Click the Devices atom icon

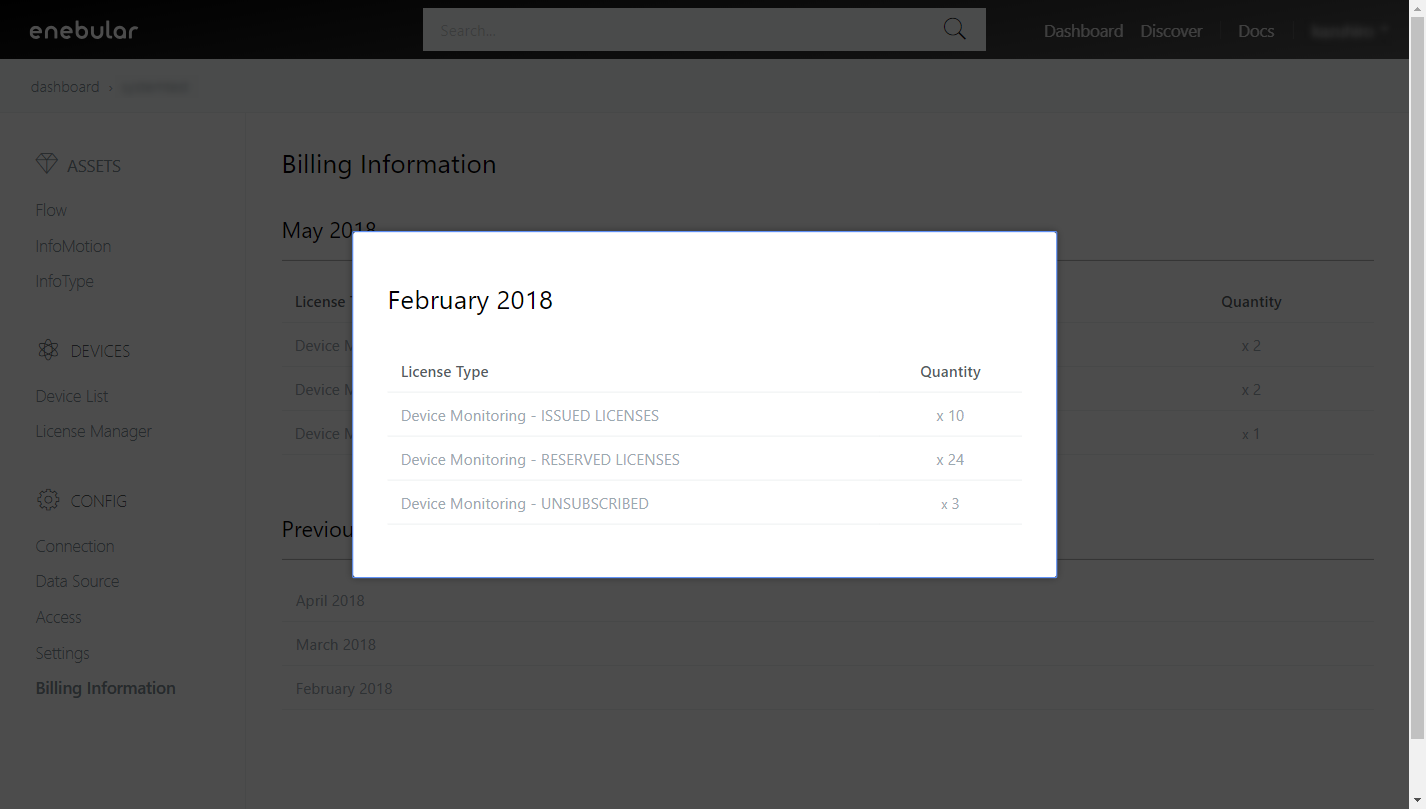click(x=48, y=350)
